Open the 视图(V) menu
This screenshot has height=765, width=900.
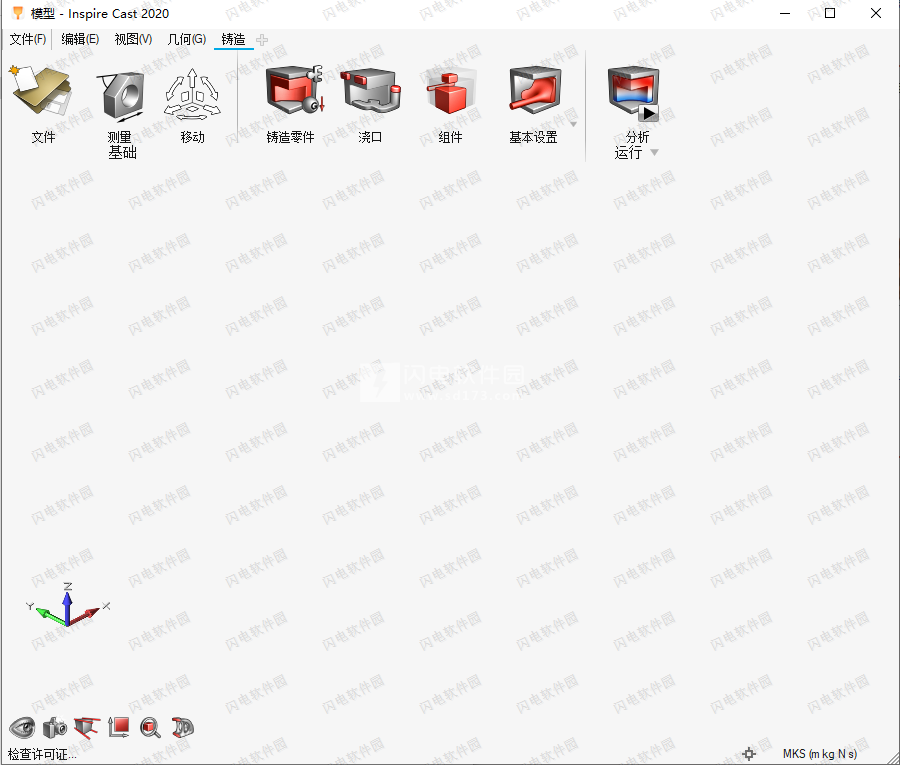point(133,39)
